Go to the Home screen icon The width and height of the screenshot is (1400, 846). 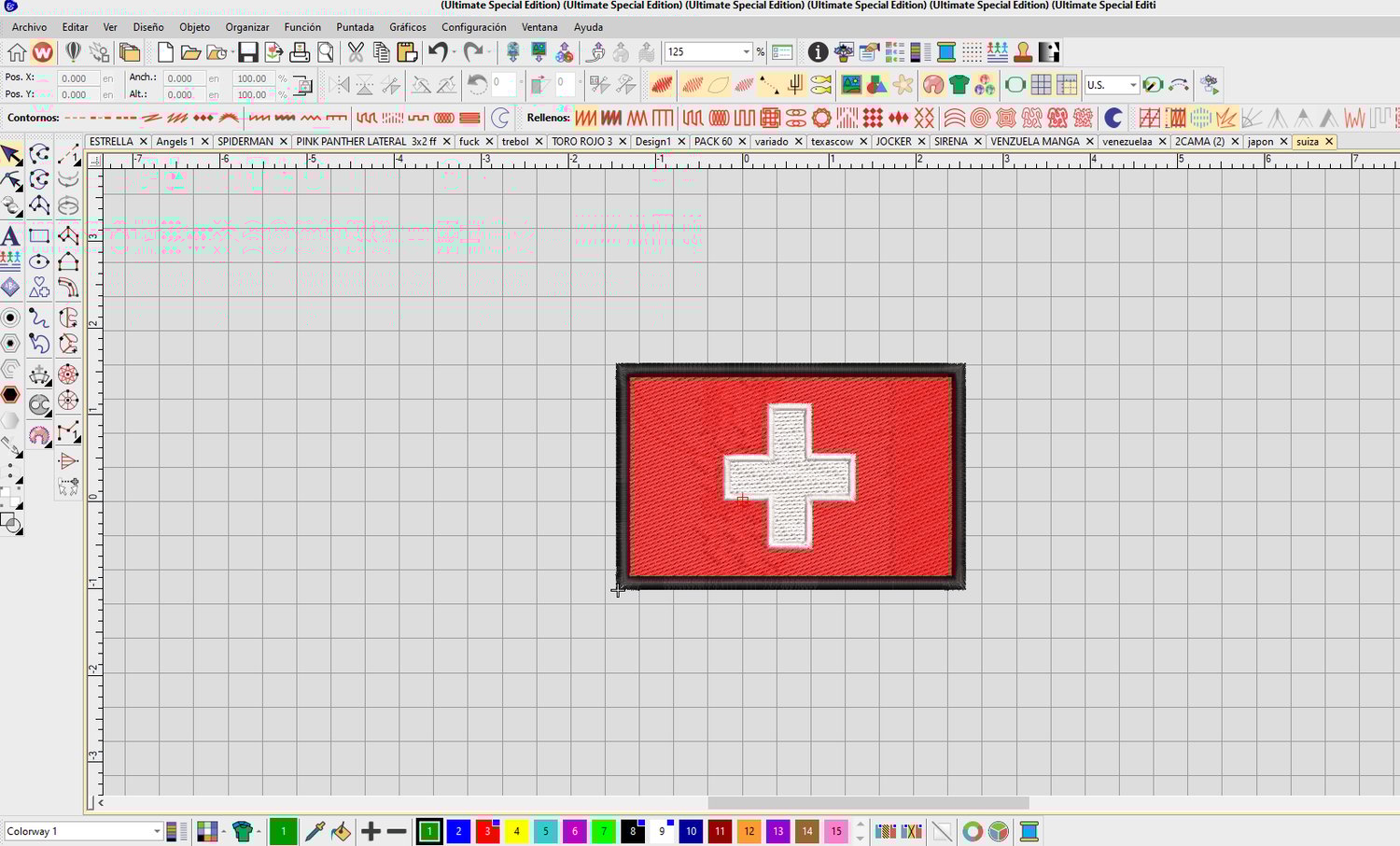(17, 52)
